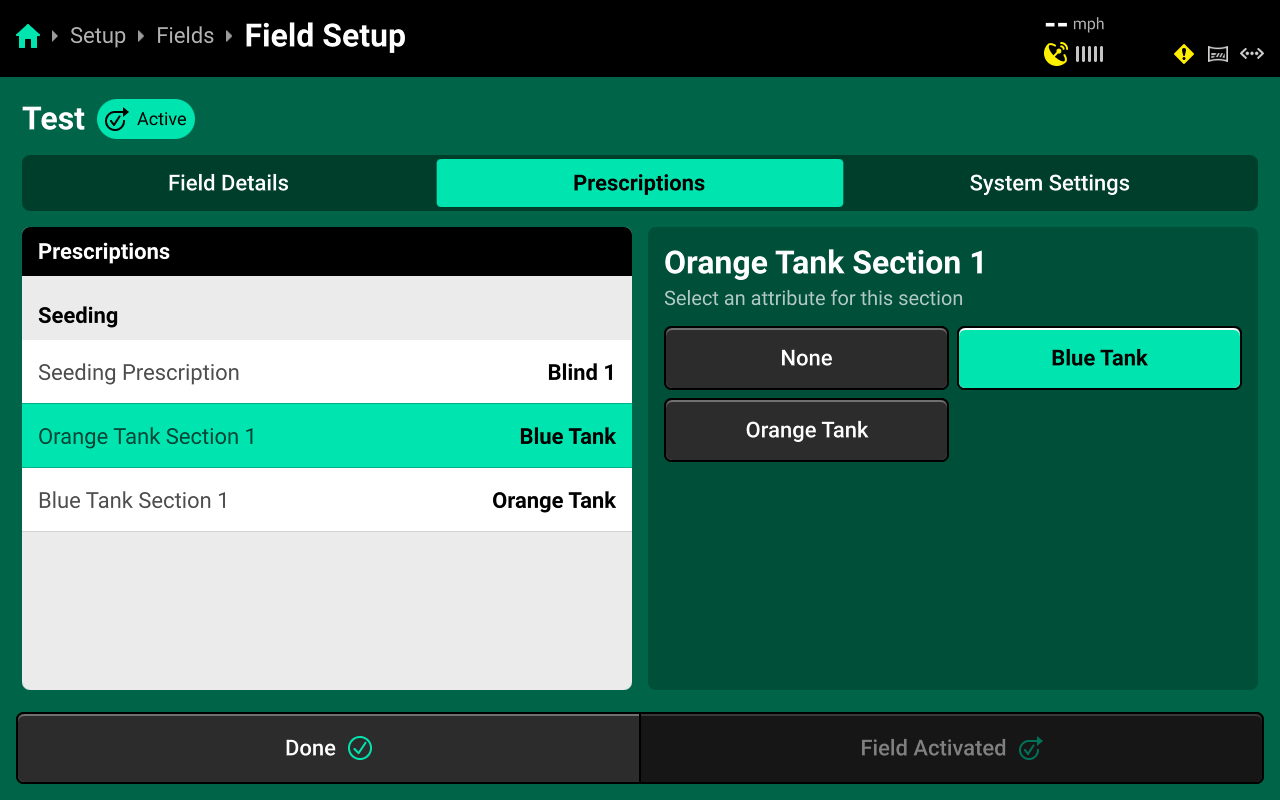Click the connection arrows status icon

[1252, 54]
